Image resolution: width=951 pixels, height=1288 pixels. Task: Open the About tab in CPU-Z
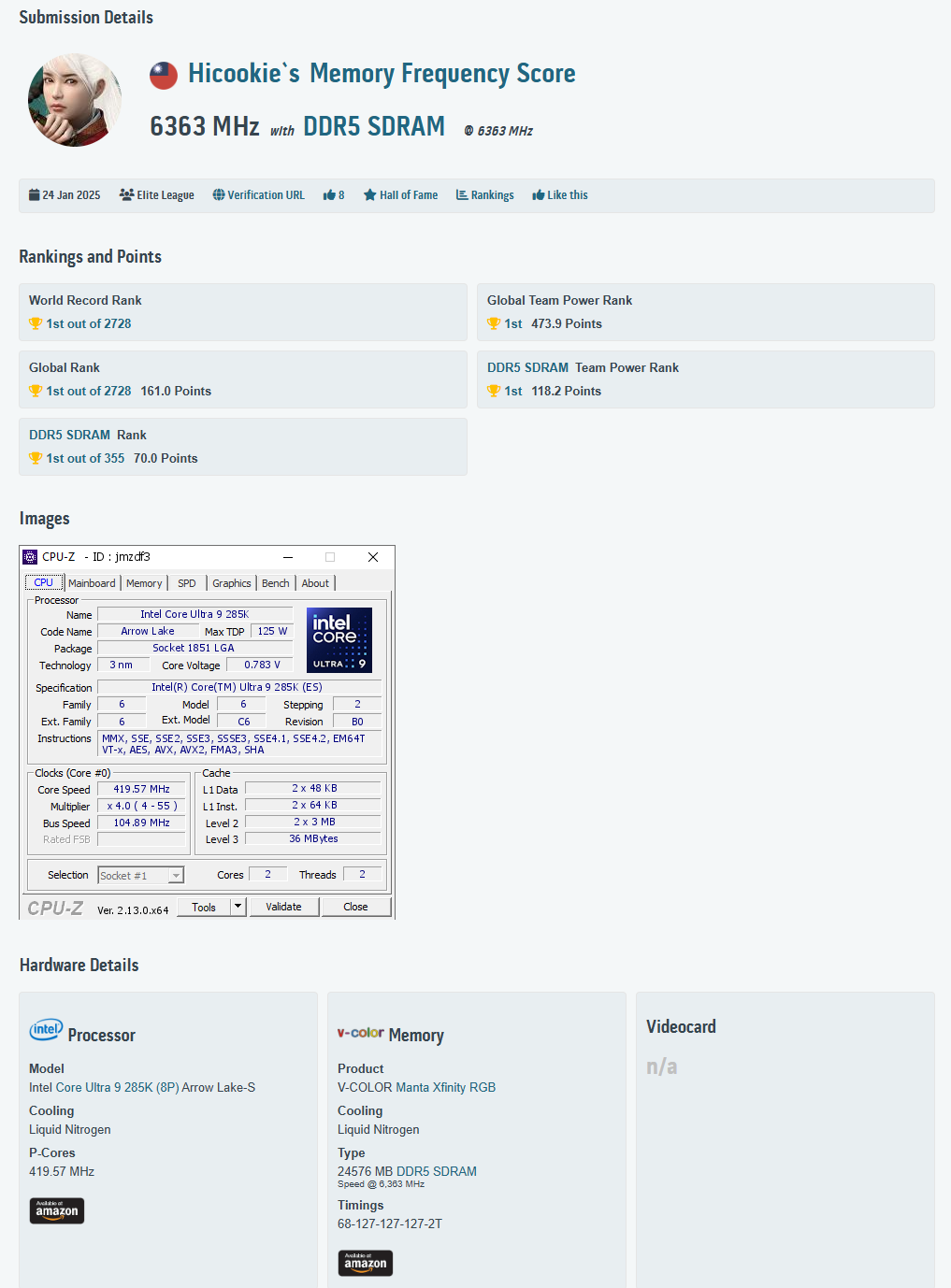(x=315, y=583)
